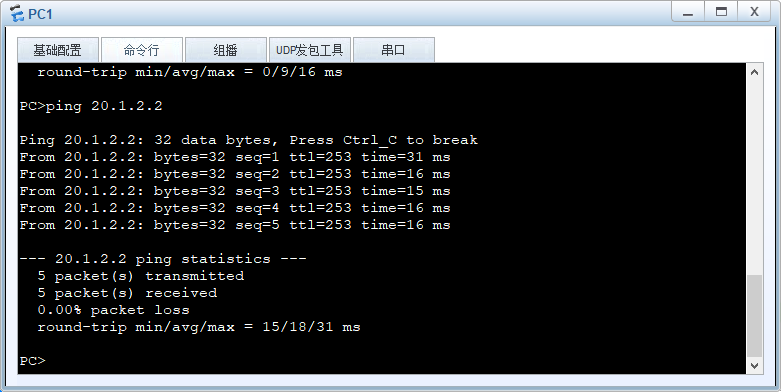This screenshot has height=392, width=781.
Task: Close the PC1 window
Action: pyautogui.click(x=754, y=12)
